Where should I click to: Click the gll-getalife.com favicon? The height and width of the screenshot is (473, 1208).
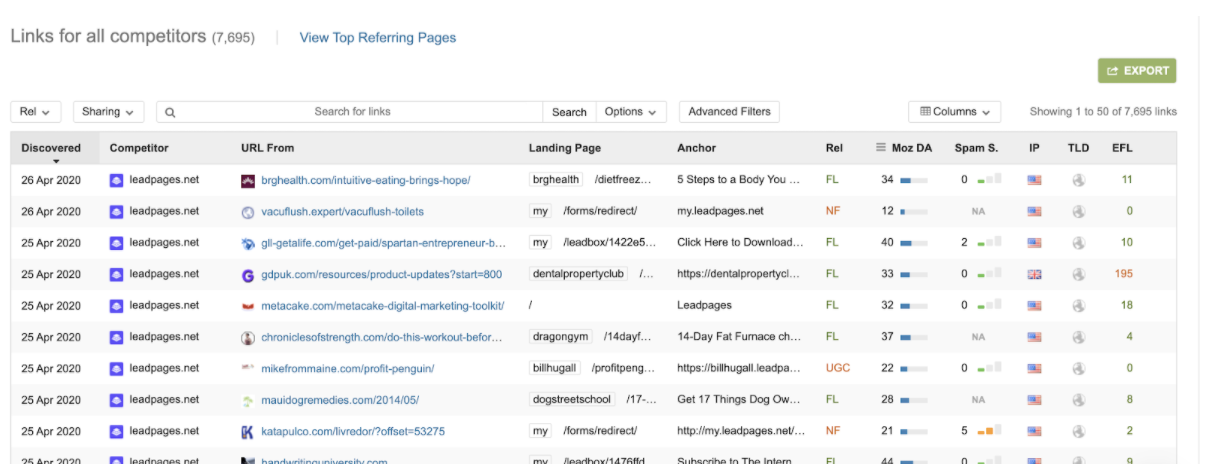(x=248, y=243)
